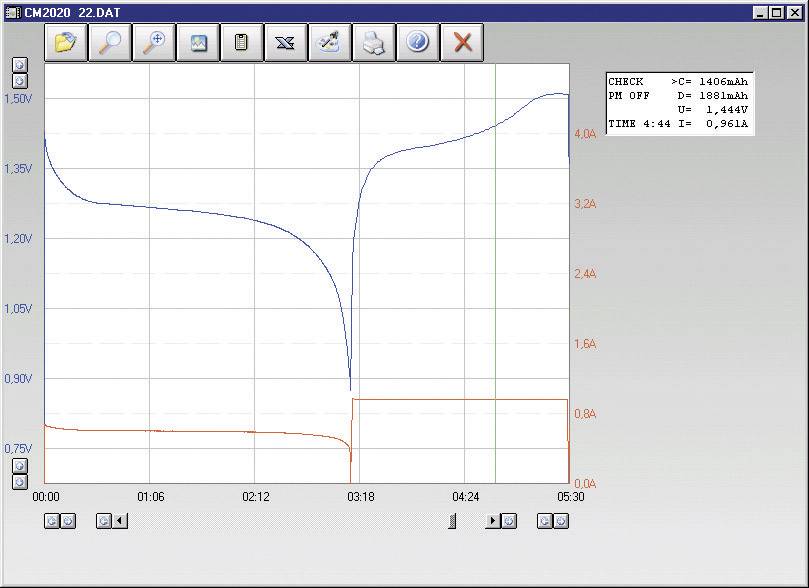Select the zoom-out magnifier tool
Viewport: 809px width, 588px height.
coord(110,41)
